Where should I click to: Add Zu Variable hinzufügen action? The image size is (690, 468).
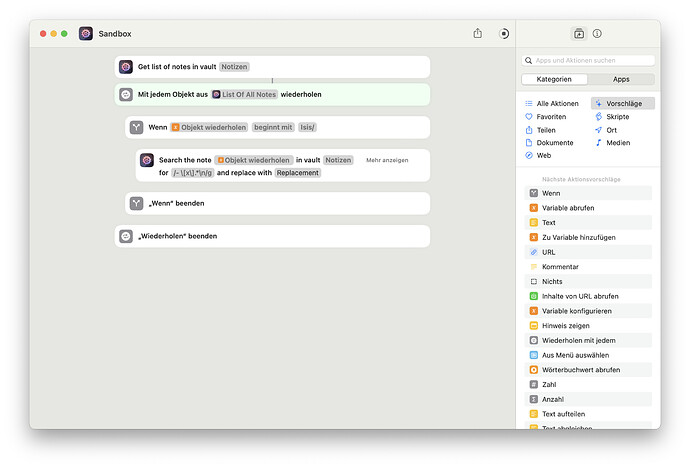[588, 238]
